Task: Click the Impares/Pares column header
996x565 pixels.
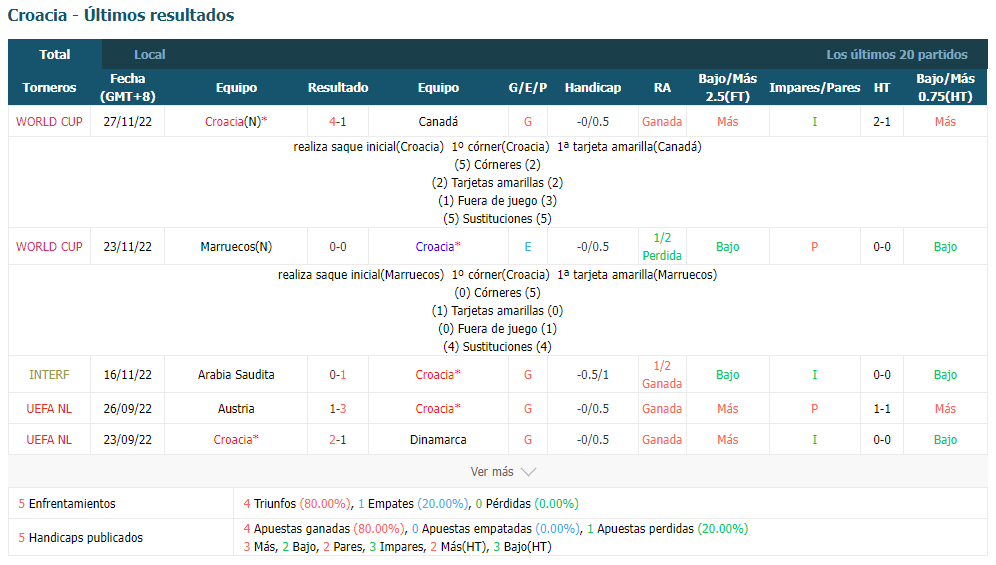Action: click(x=814, y=88)
